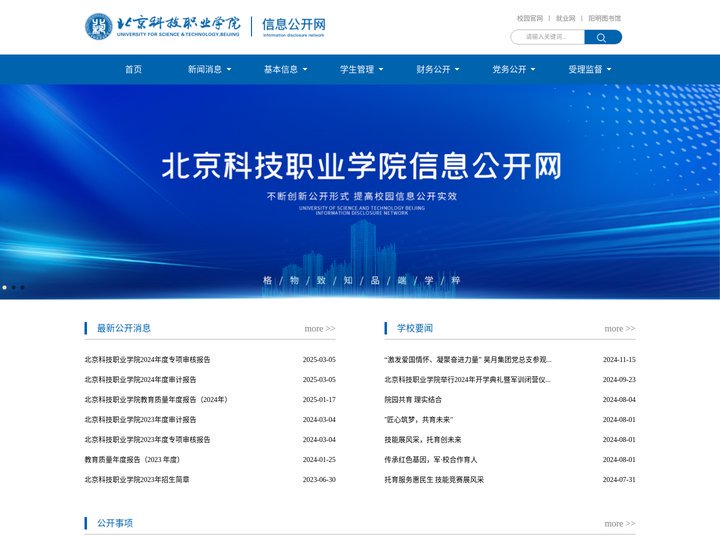Click more link for 最新公开消息
Screen dimensions: 720x540
coord(320,329)
